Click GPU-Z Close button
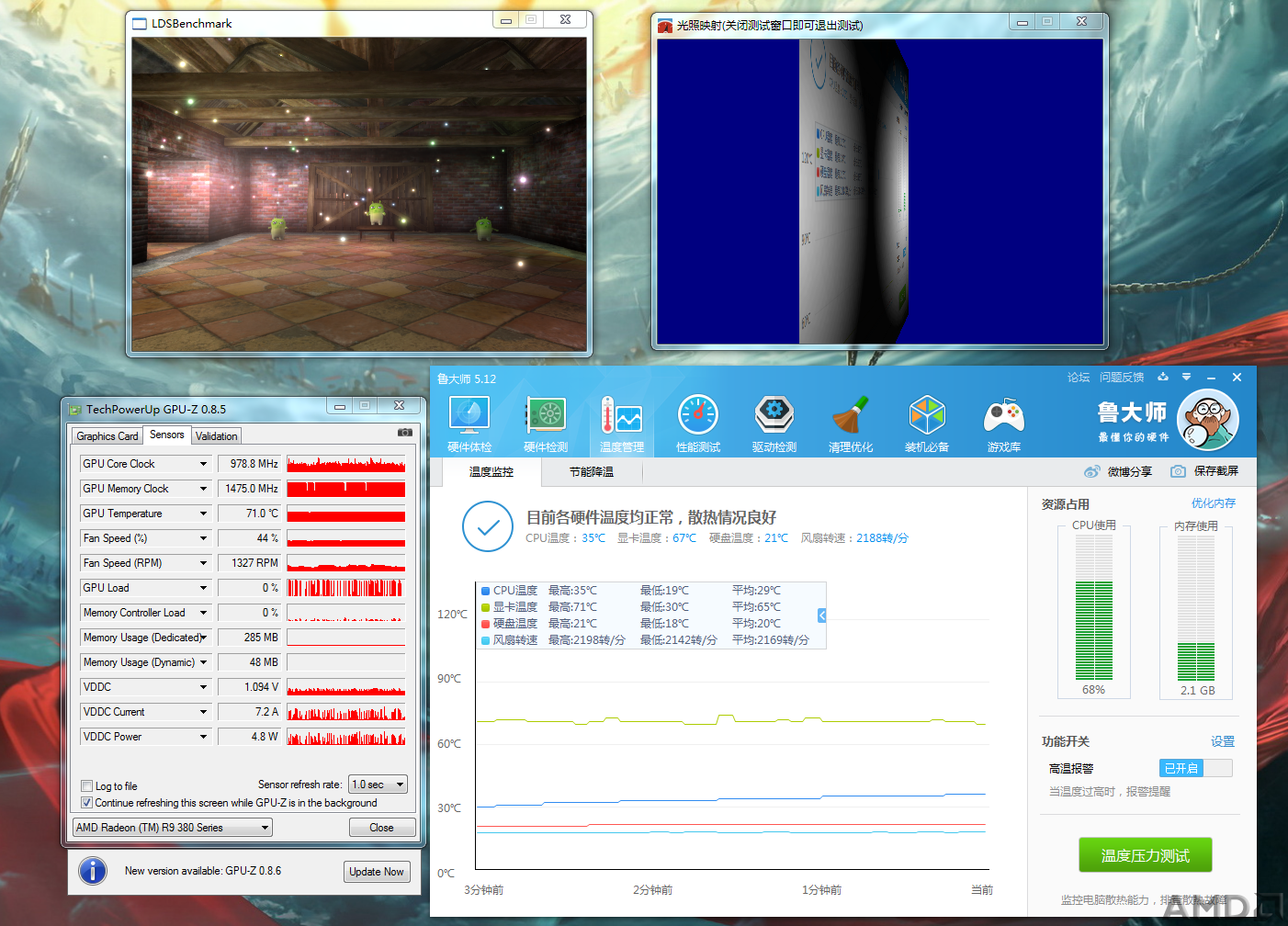Viewport: 1288px width, 926px height. (381, 828)
